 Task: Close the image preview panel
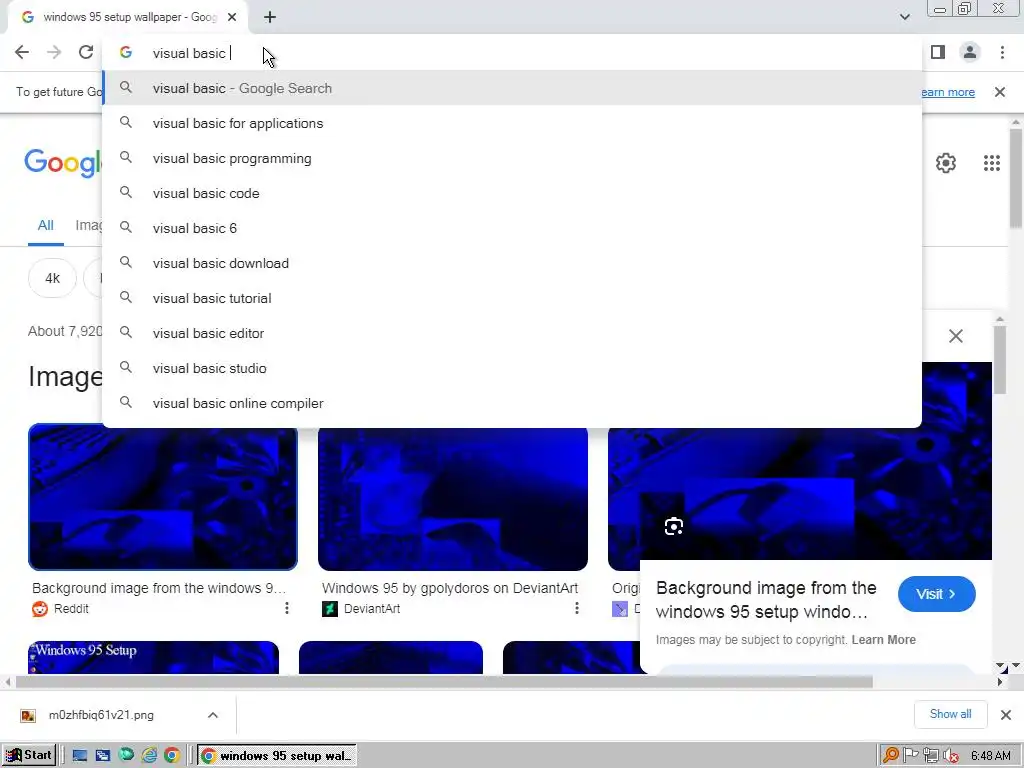955,336
